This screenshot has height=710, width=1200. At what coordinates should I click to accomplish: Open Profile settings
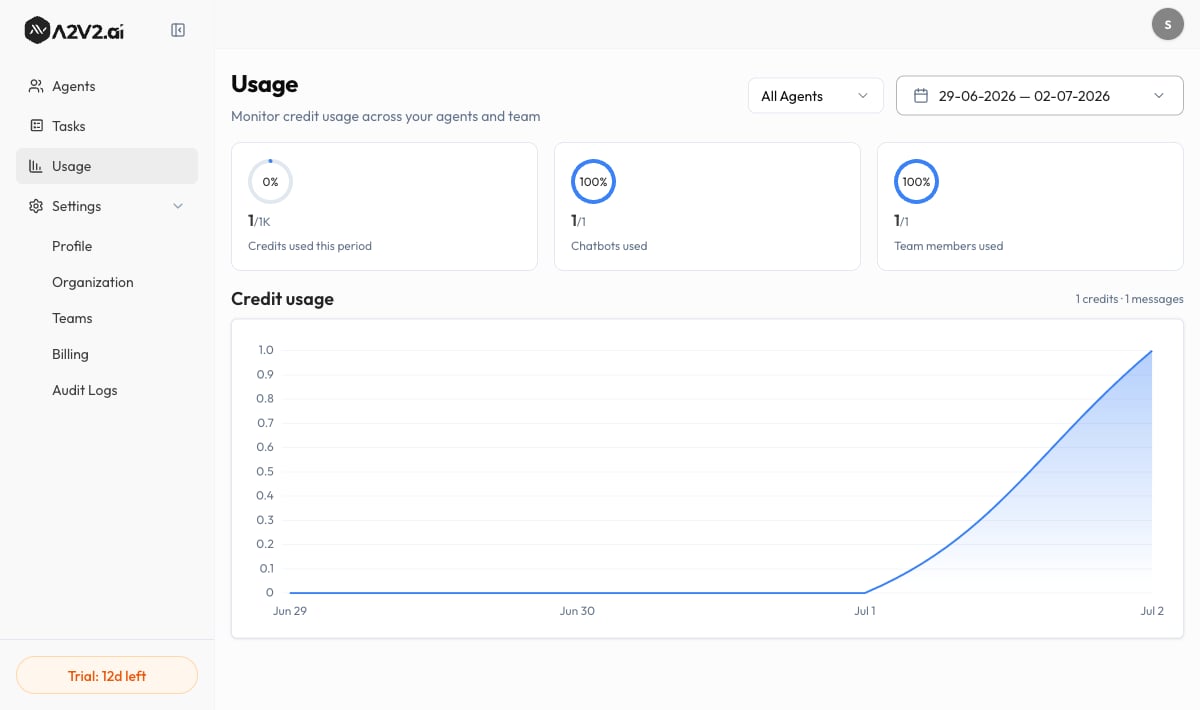(72, 246)
